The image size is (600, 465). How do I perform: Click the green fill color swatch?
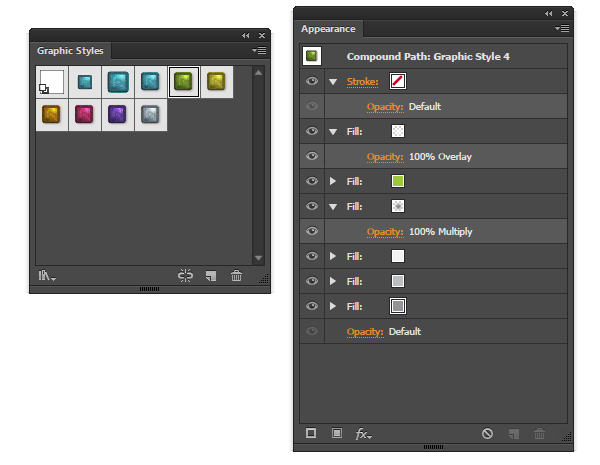[x=398, y=181]
